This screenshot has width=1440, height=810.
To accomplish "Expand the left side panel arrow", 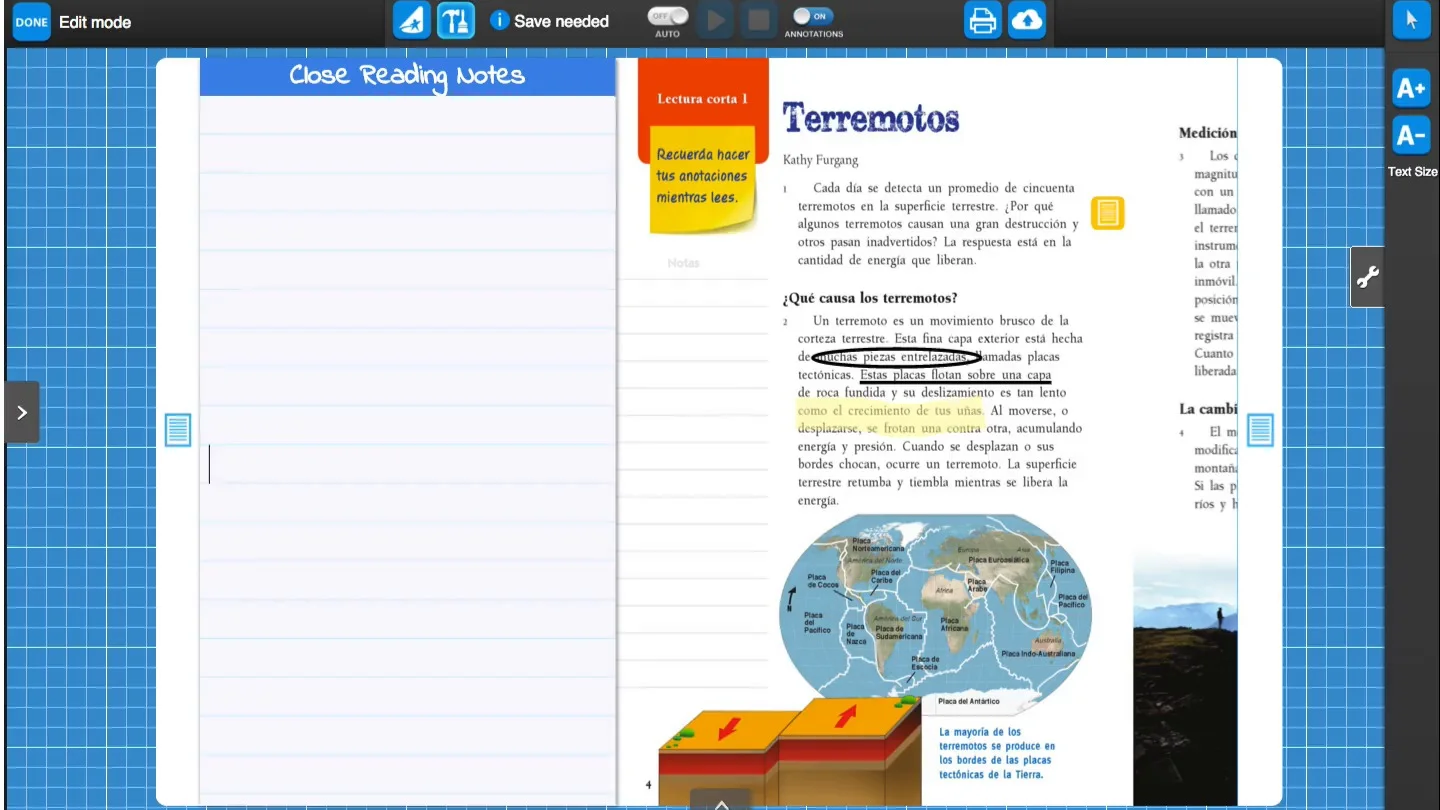I will click(x=22, y=412).
